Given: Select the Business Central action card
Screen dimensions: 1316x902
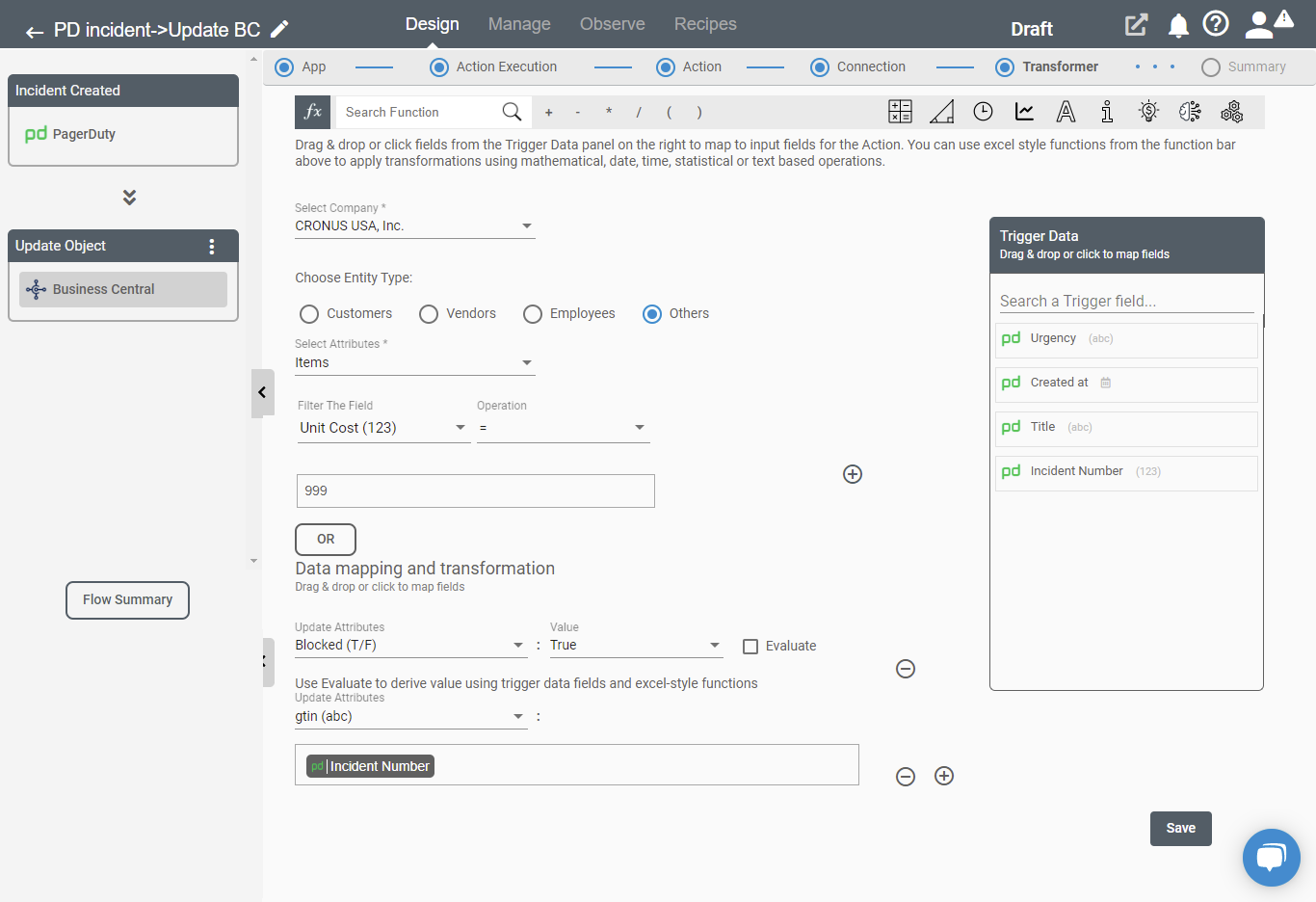Looking at the screenshot, I should pyautogui.click(x=123, y=290).
